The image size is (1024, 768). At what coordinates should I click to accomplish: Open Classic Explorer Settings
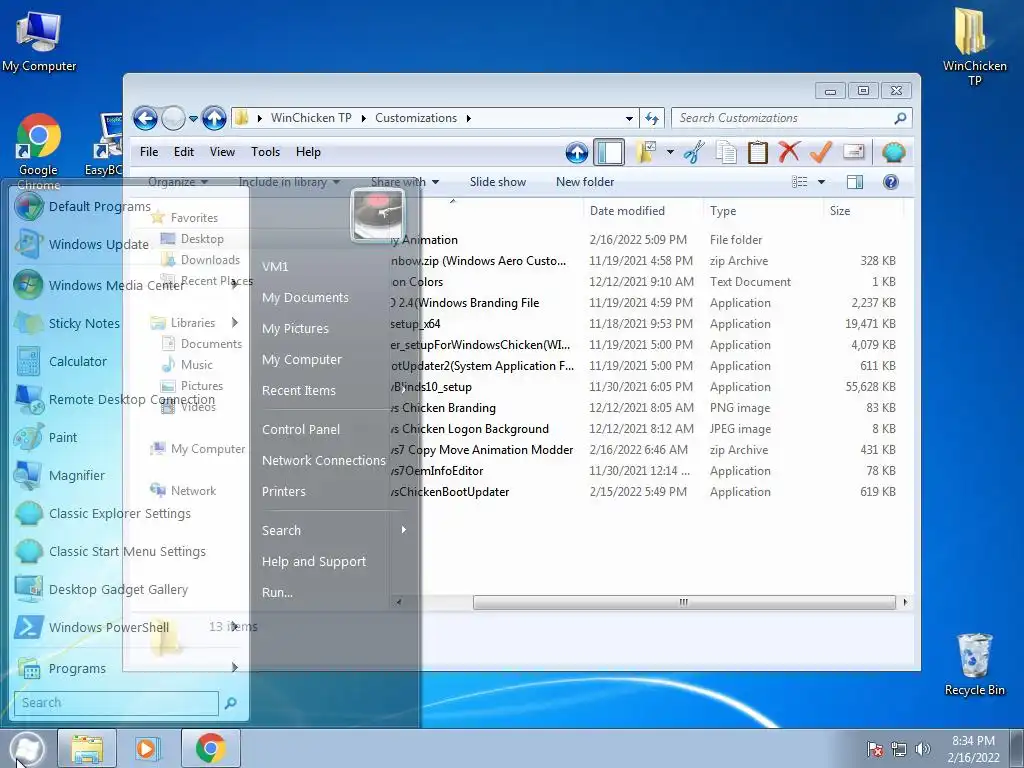coord(128,514)
